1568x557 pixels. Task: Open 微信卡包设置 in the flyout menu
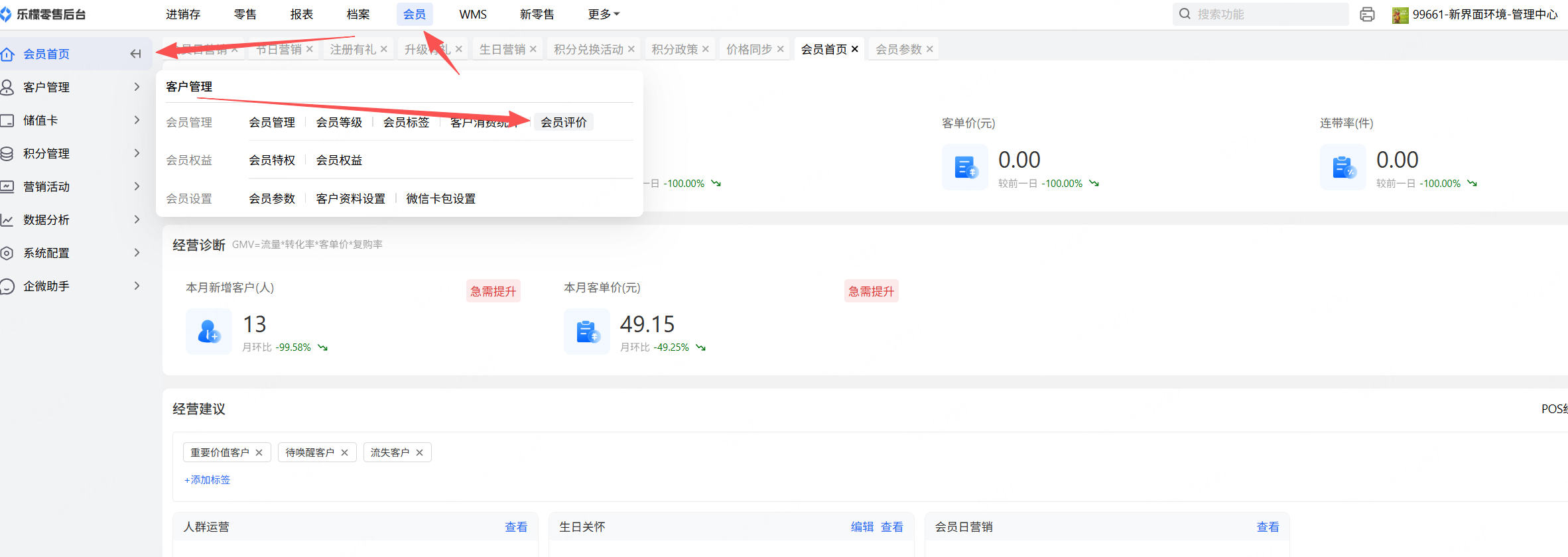click(440, 198)
